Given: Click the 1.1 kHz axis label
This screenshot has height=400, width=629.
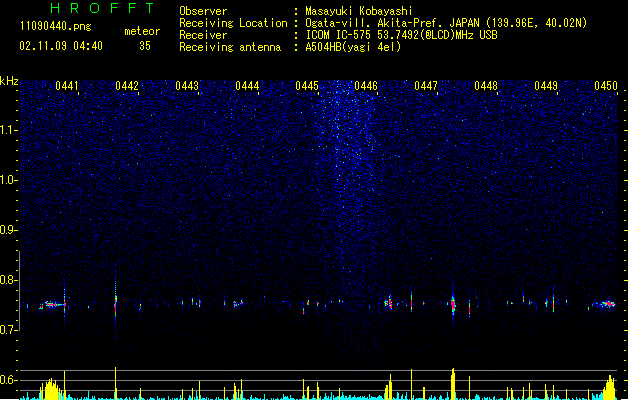Looking at the screenshot, I should tap(8, 130).
